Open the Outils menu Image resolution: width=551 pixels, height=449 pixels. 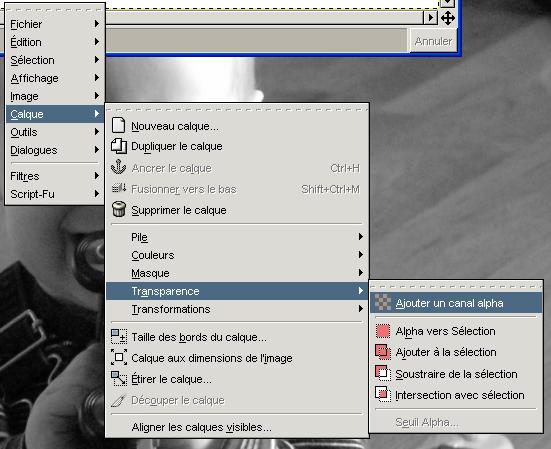tap(55, 132)
